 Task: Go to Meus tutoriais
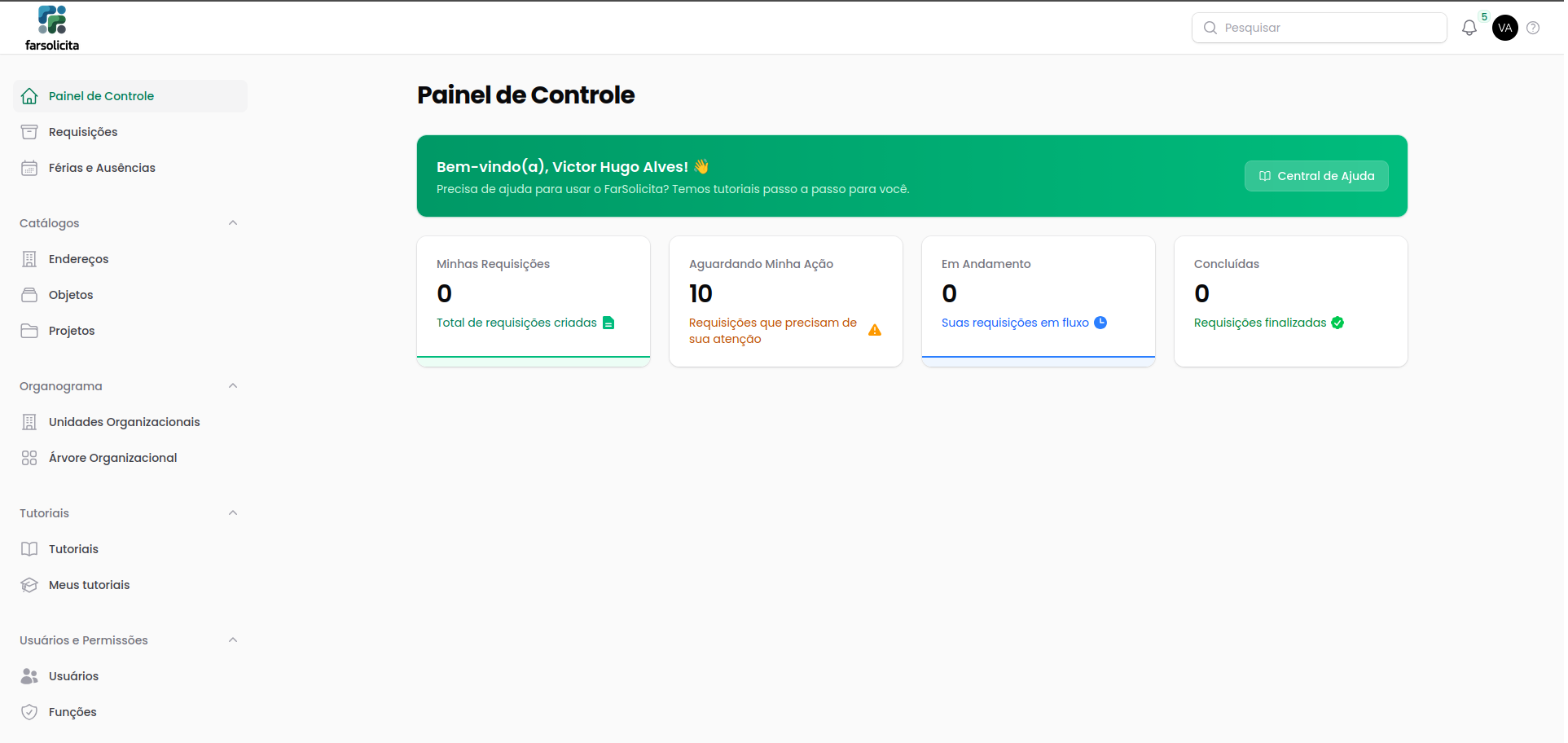pos(130,585)
